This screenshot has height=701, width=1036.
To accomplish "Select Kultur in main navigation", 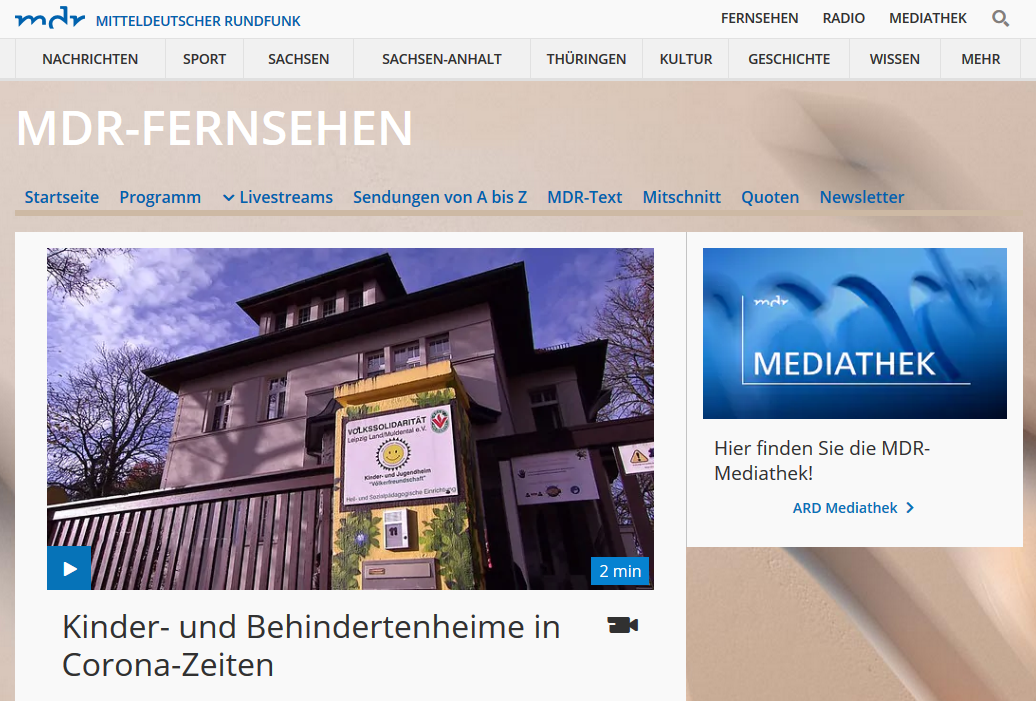I will click(x=686, y=59).
